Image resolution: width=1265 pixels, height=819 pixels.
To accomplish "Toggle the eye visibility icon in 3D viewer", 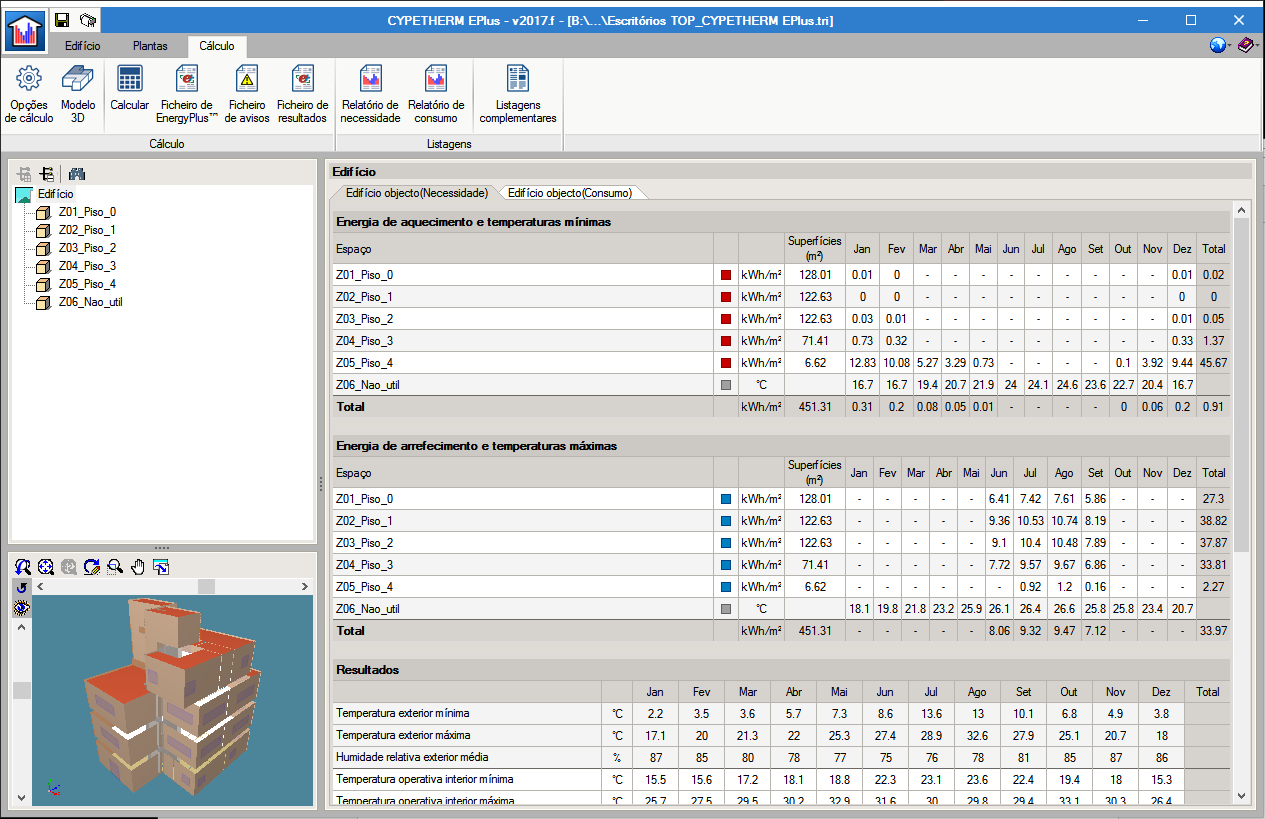I will coord(22,607).
